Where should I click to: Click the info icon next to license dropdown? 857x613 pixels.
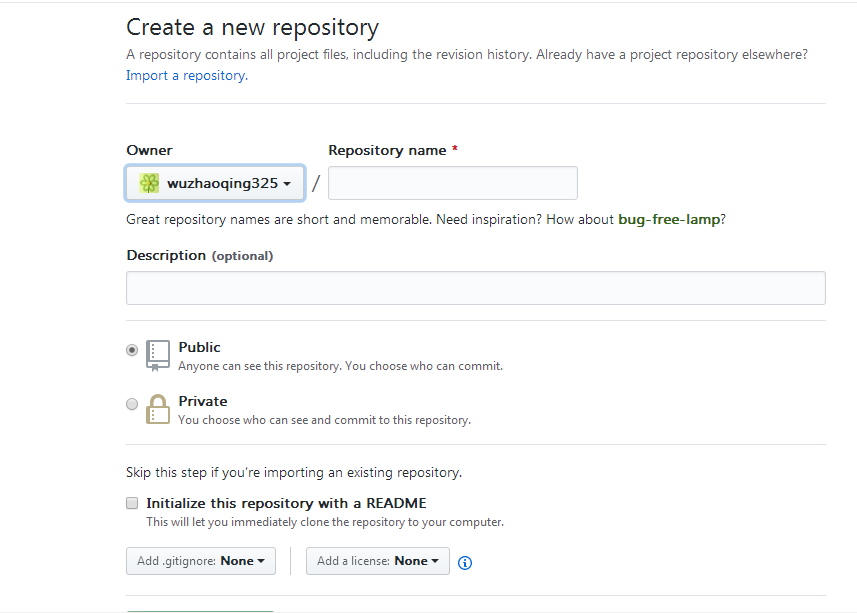pos(464,563)
